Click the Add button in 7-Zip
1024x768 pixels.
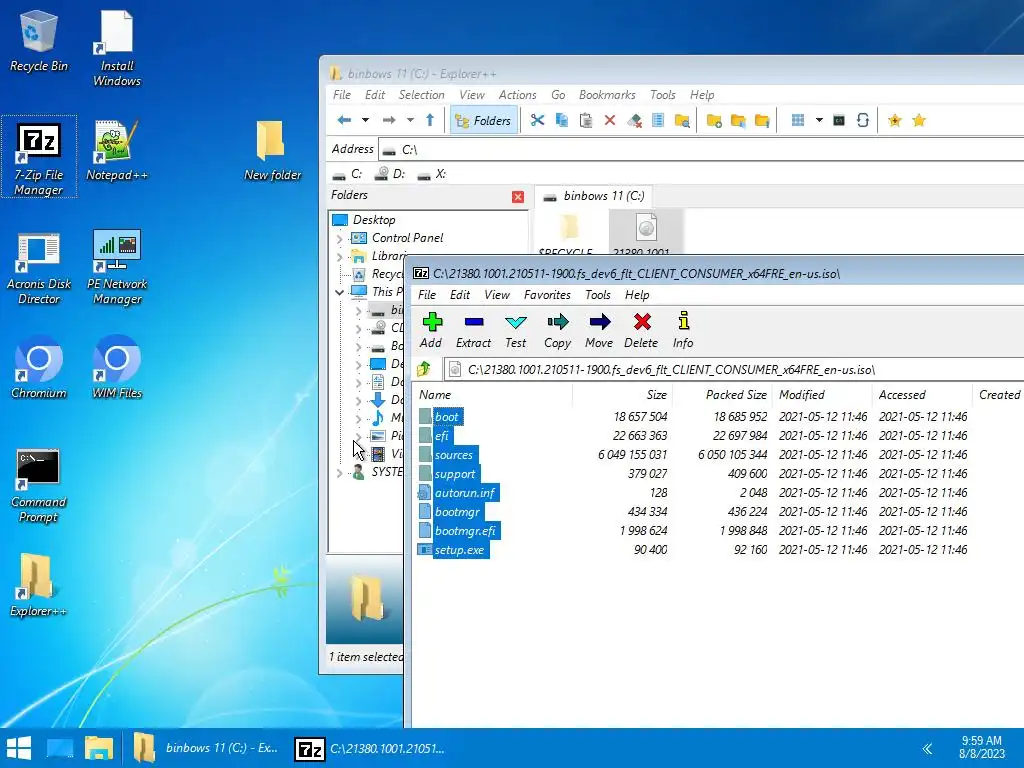[431, 330]
